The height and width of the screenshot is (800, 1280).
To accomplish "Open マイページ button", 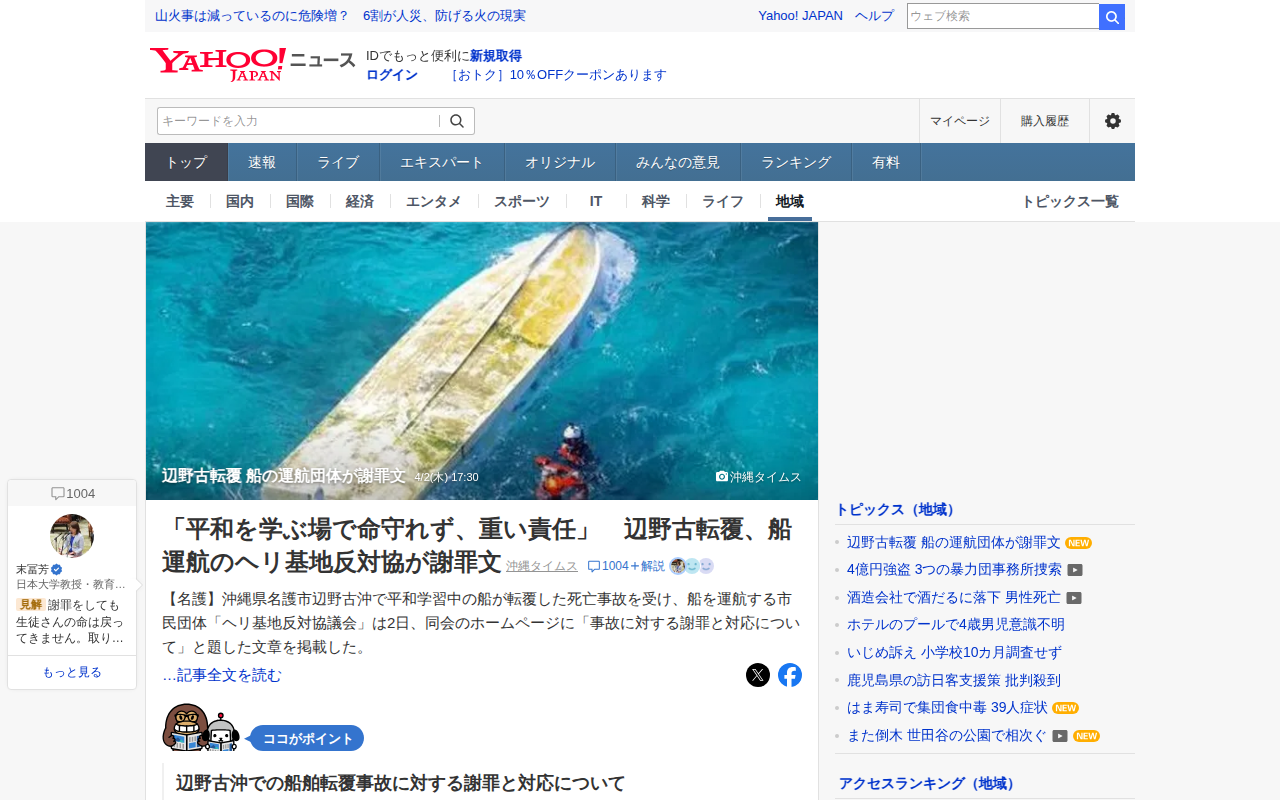I will 960,121.
